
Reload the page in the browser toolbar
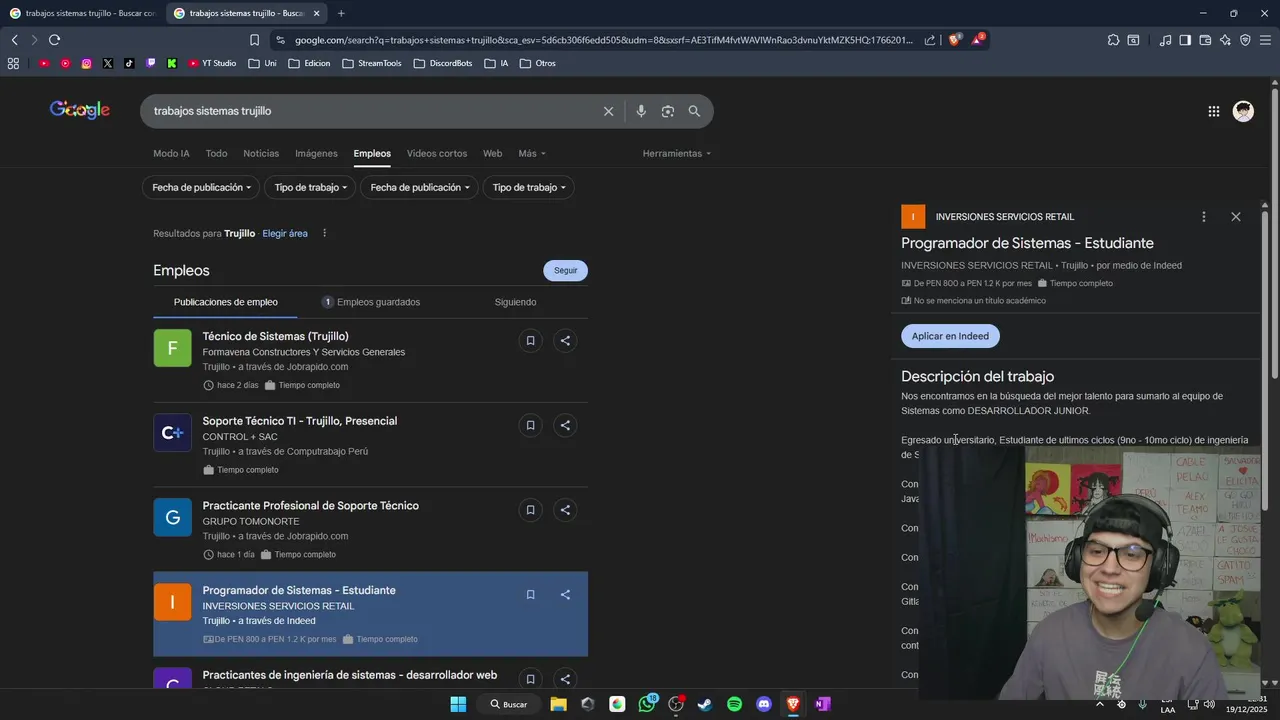click(x=54, y=40)
